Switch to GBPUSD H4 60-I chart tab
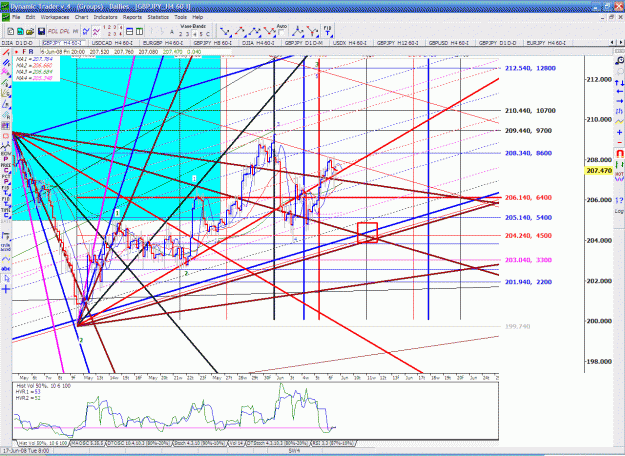The image size is (625, 456). point(448,43)
